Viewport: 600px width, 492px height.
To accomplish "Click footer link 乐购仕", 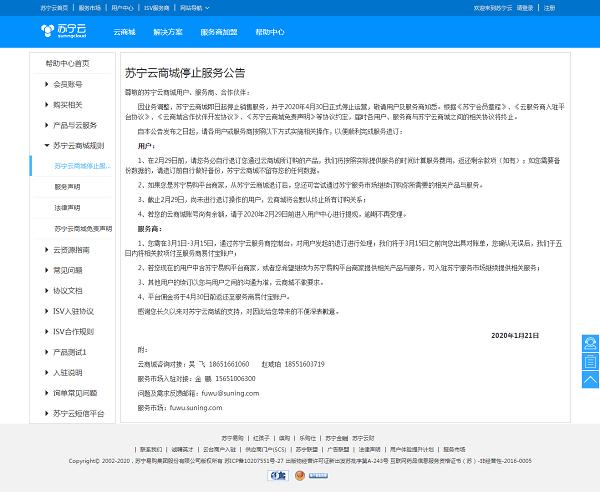I will coord(308,438).
